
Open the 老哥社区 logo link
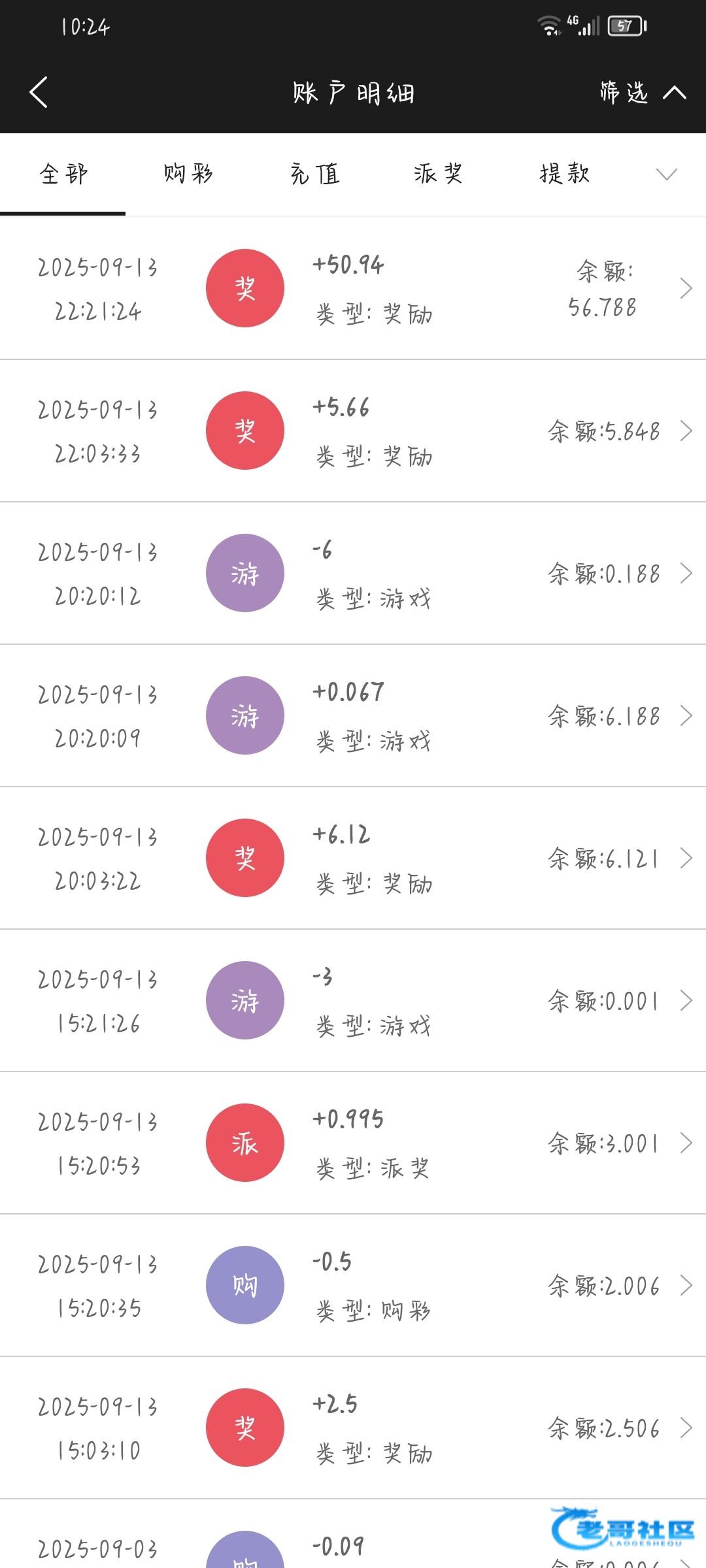point(622,1529)
